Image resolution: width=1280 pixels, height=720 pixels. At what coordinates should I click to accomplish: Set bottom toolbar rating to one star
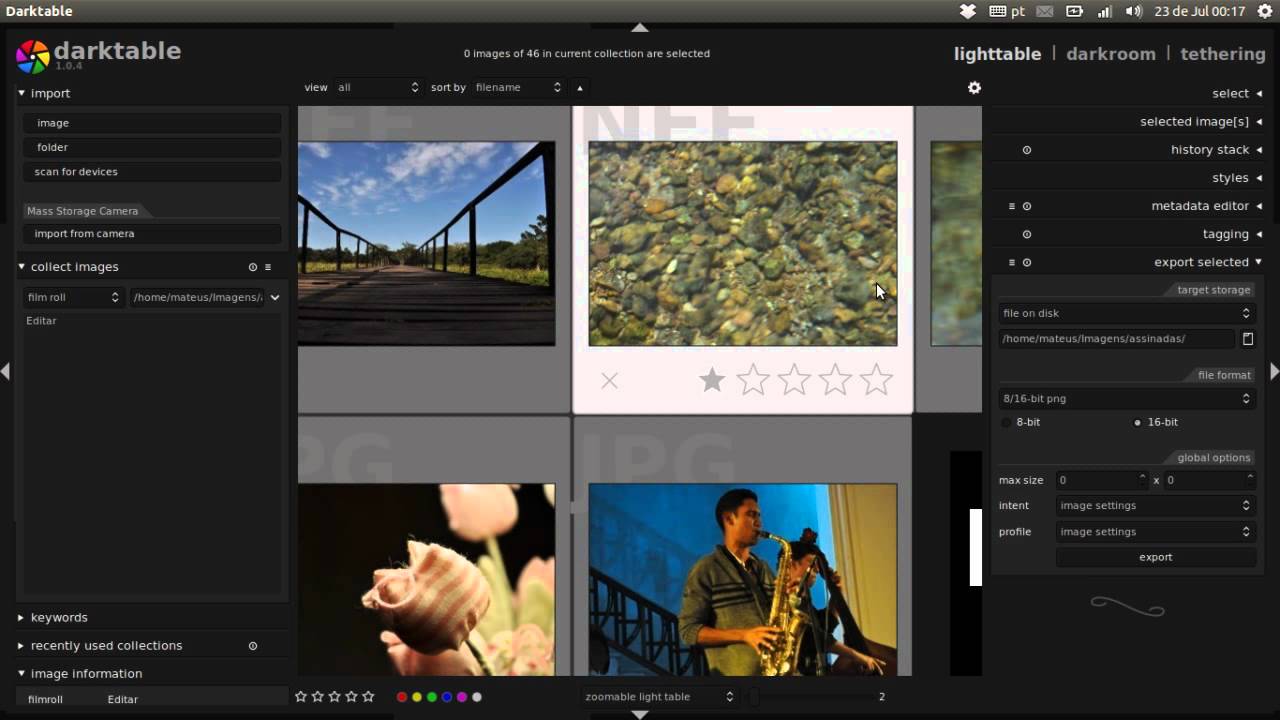coord(301,697)
